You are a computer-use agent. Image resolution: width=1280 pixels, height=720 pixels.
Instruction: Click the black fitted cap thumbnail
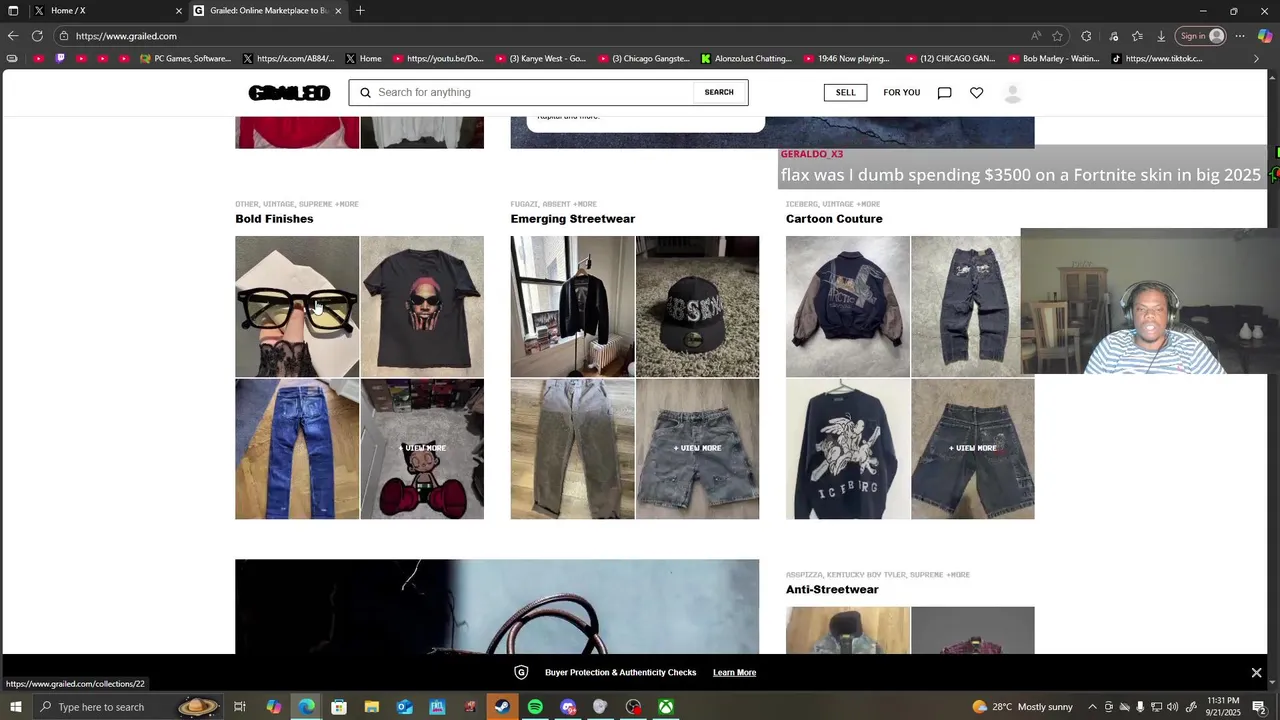click(x=697, y=306)
